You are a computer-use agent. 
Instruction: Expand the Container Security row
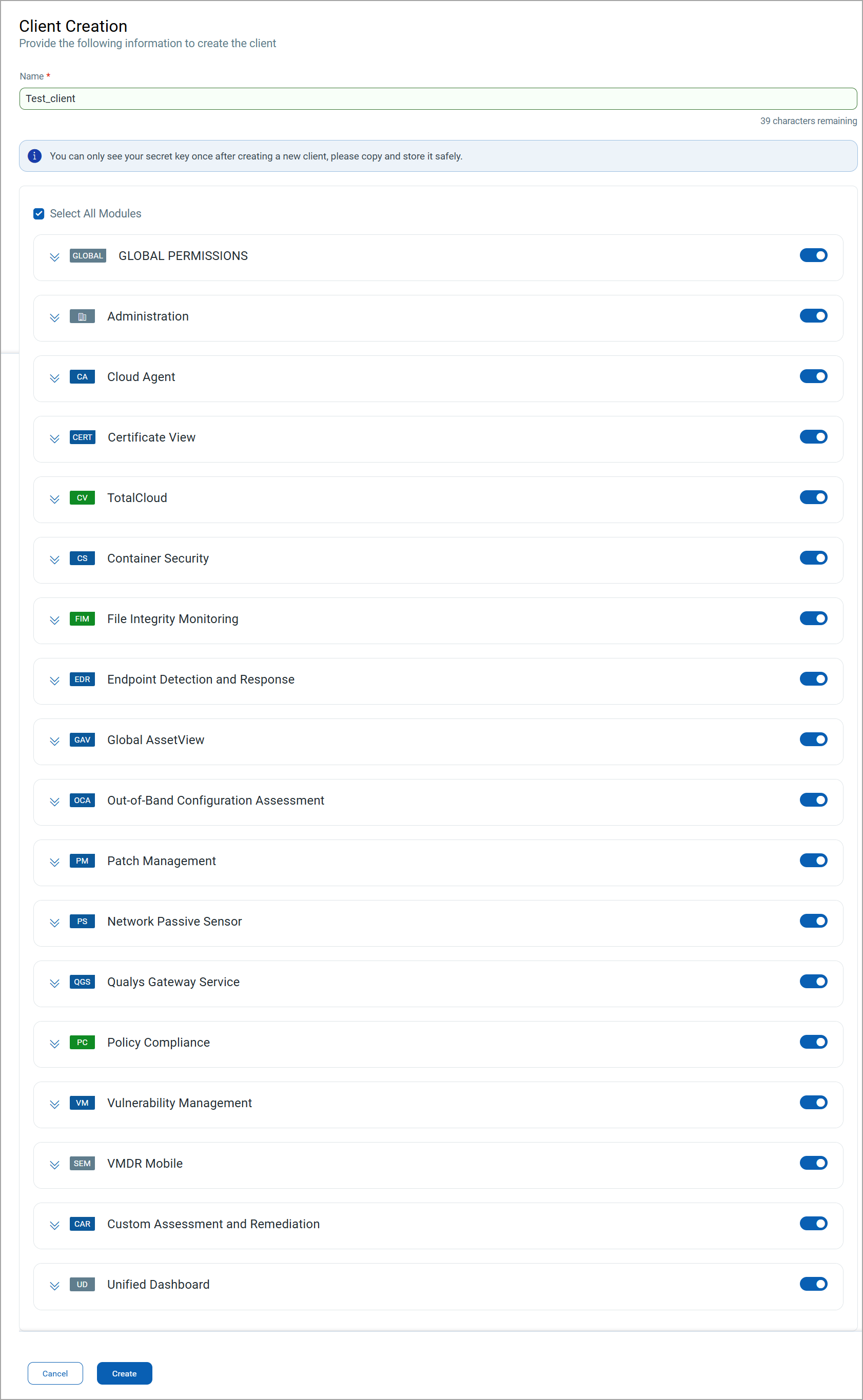(x=54, y=559)
